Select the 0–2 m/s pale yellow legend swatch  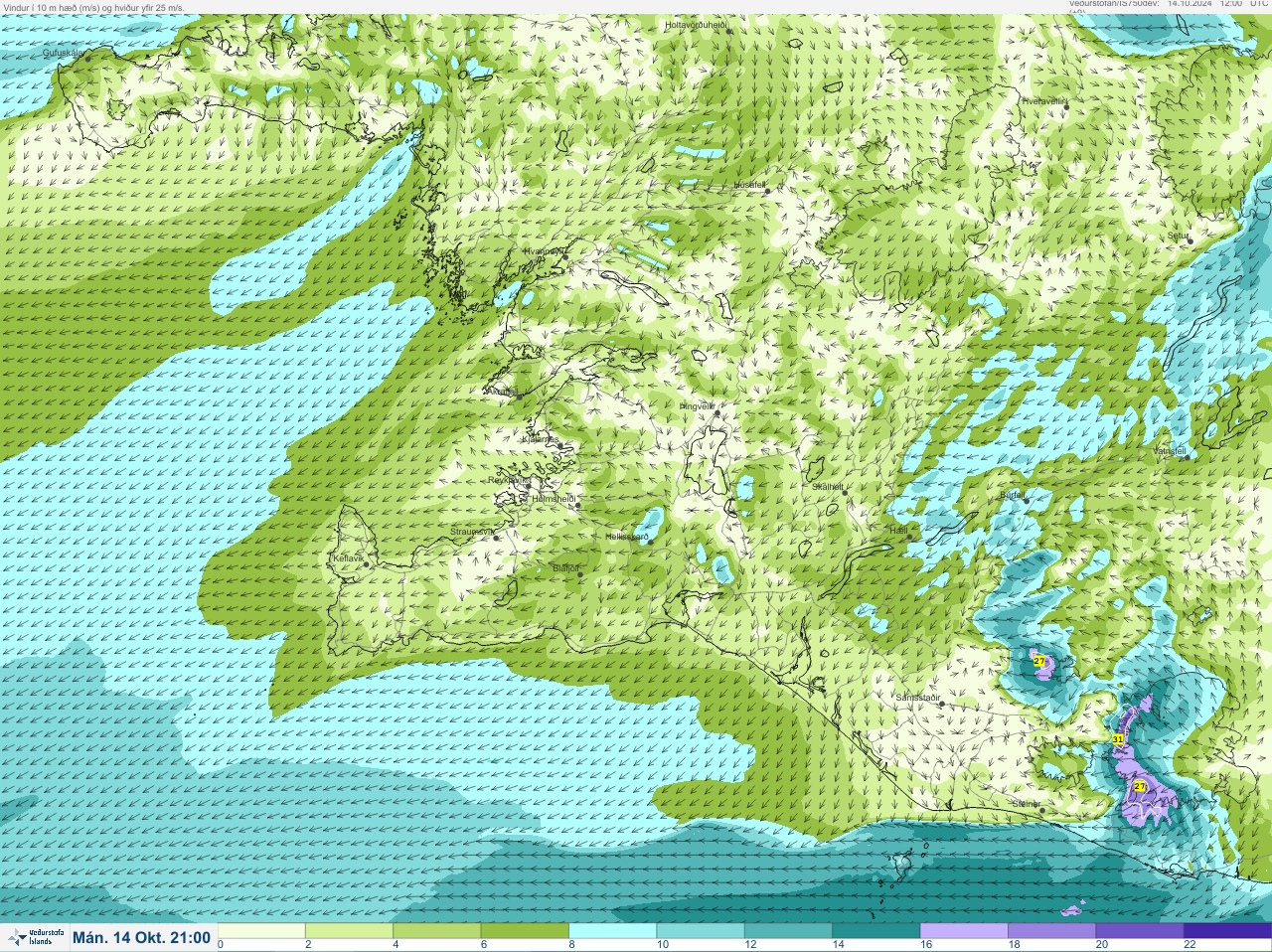click(x=262, y=931)
